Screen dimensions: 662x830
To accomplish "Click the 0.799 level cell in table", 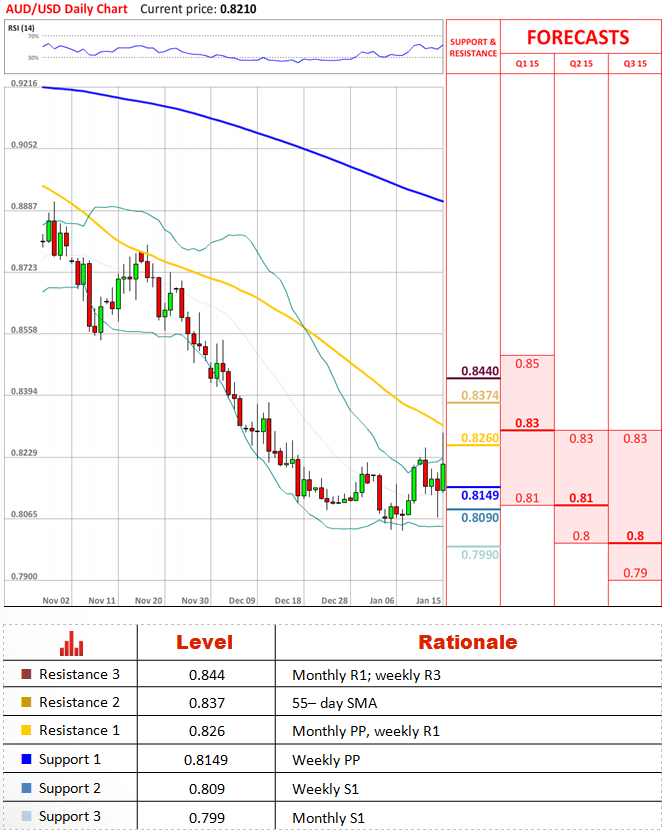I will (207, 818).
